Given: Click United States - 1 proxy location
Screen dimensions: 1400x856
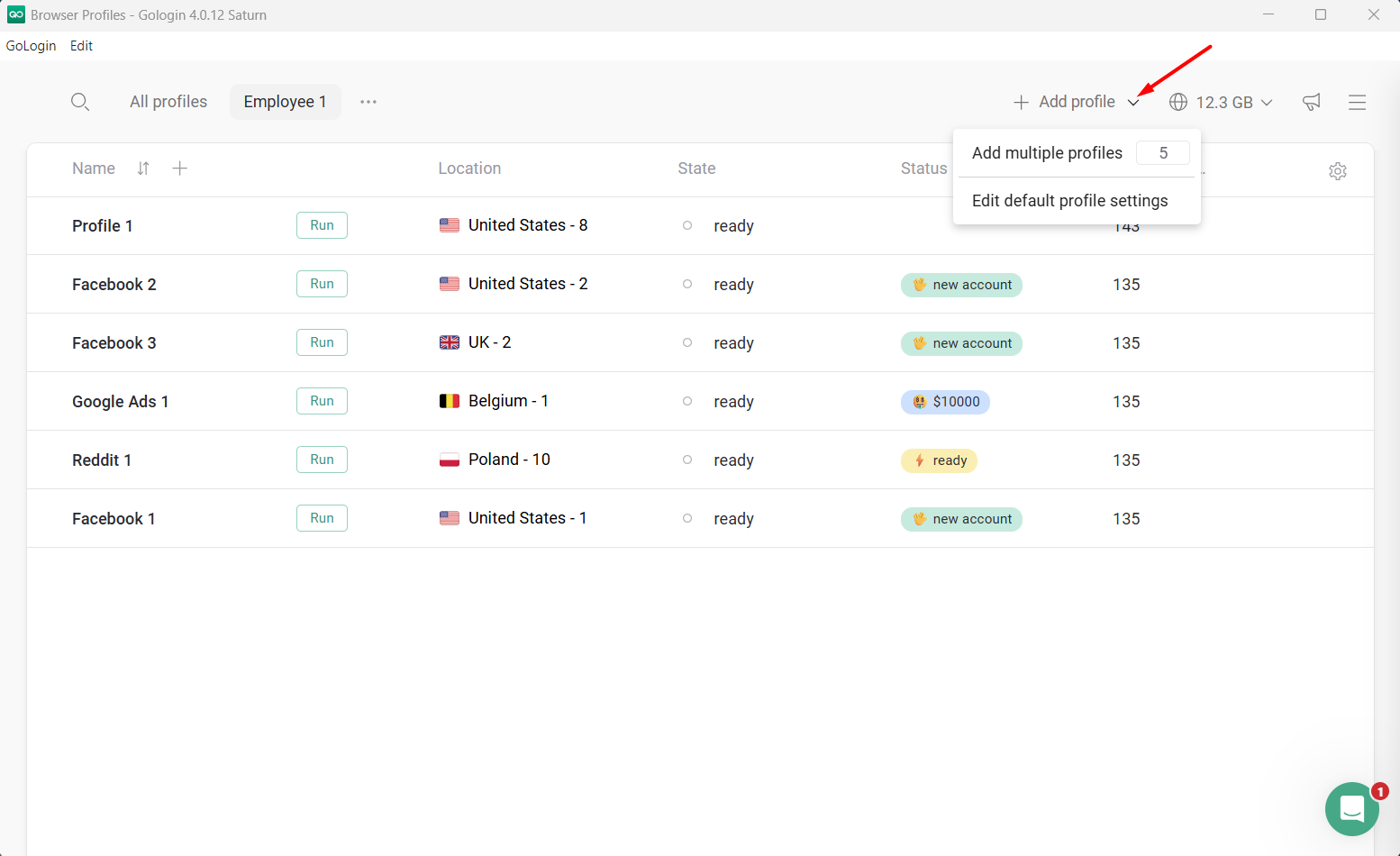Looking at the screenshot, I should coord(528,518).
